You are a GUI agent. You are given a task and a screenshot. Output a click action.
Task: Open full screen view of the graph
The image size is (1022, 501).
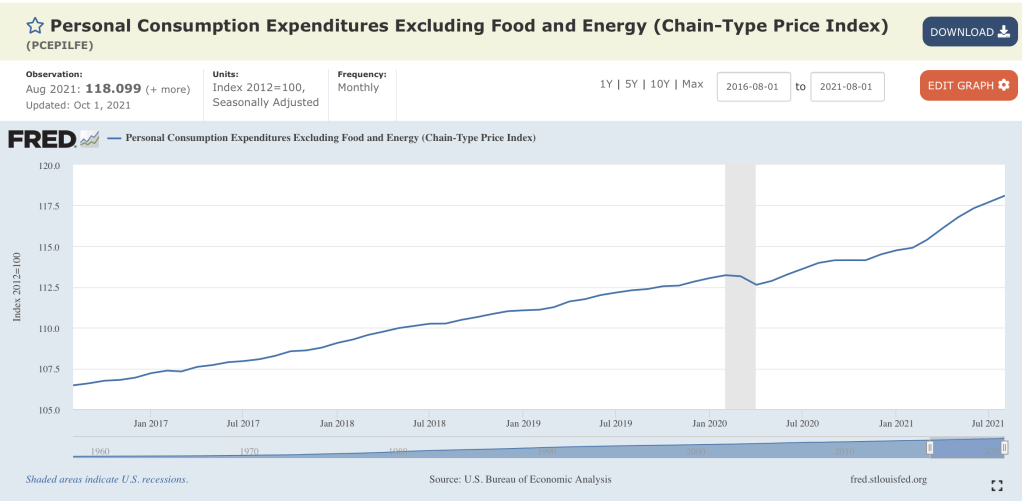(996, 485)
